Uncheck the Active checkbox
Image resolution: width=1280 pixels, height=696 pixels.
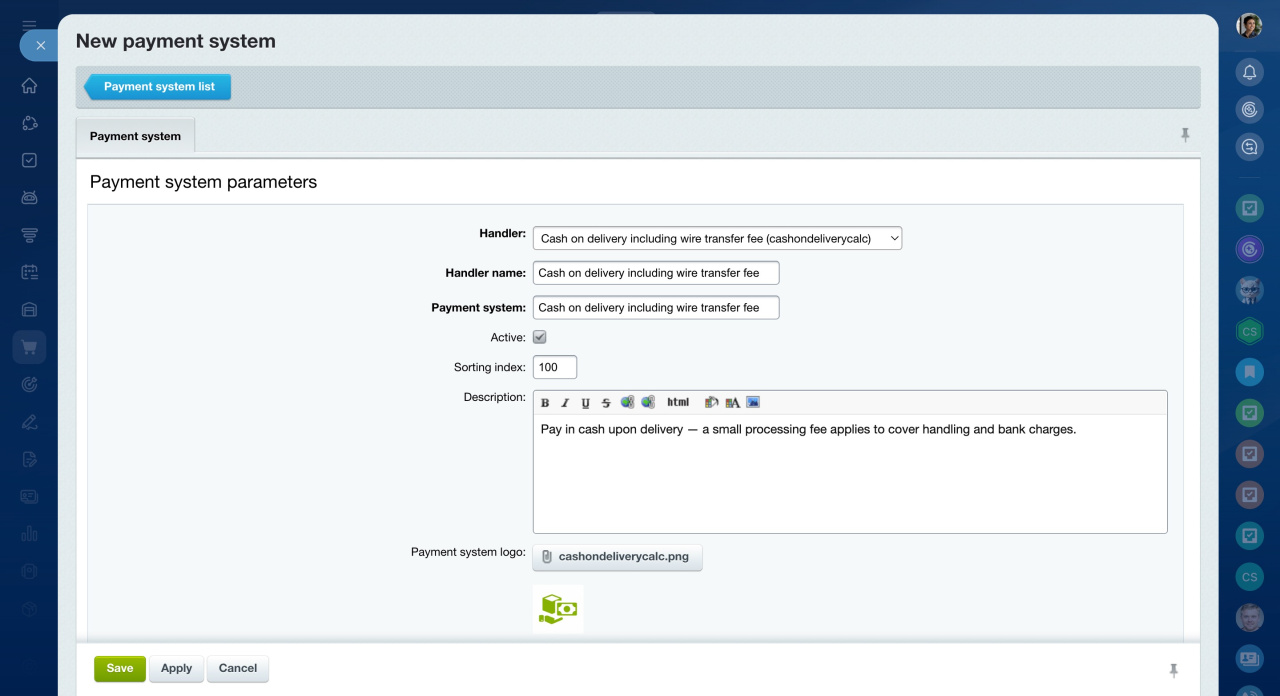(x=540, y=338)
